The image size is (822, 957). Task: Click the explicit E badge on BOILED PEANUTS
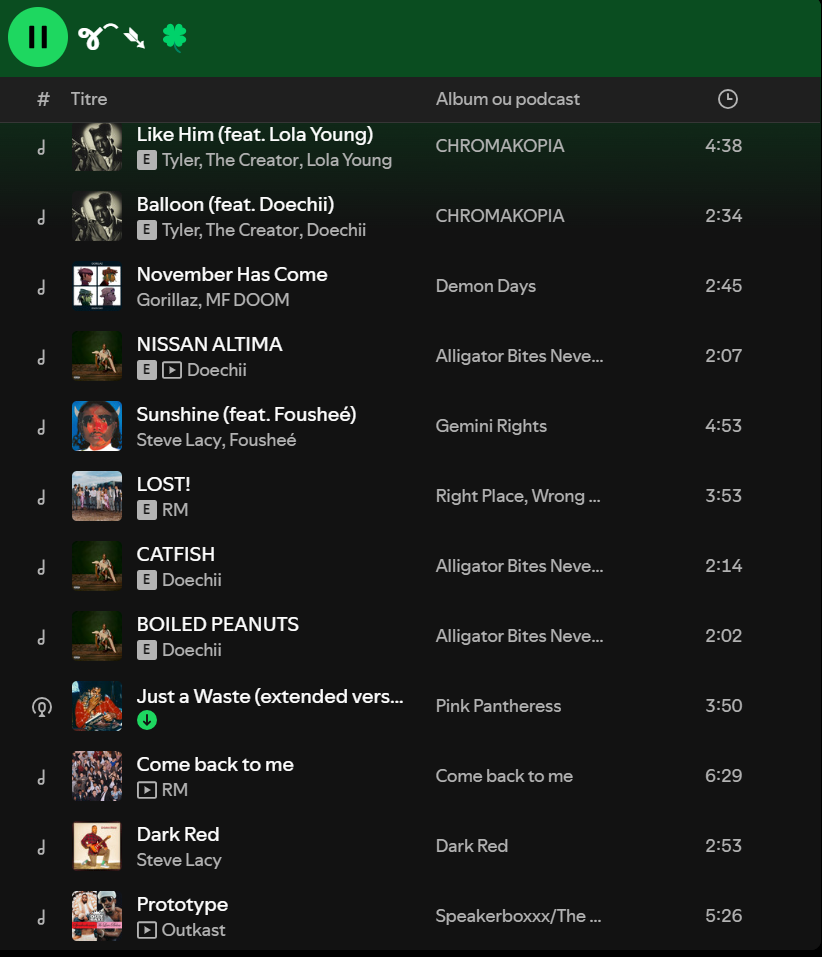coord(146,650)
